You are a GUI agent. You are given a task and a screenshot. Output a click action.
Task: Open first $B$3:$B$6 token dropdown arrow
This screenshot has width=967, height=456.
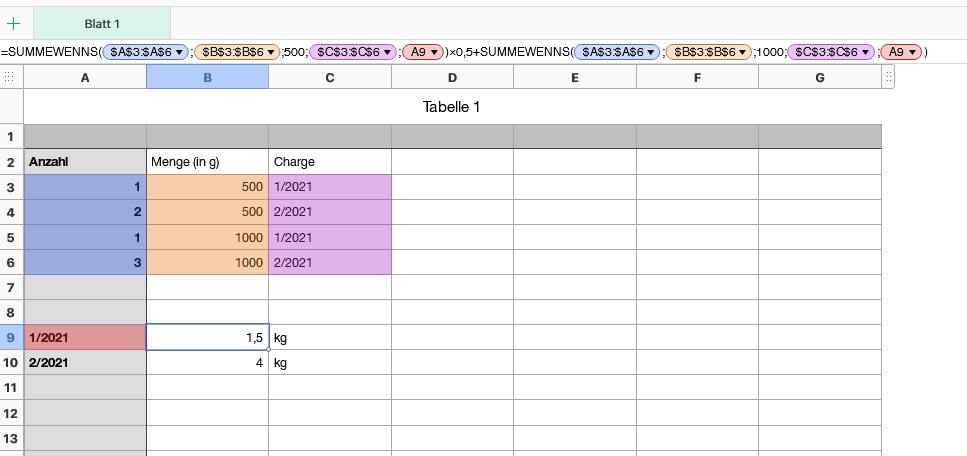tap(271, 51)
